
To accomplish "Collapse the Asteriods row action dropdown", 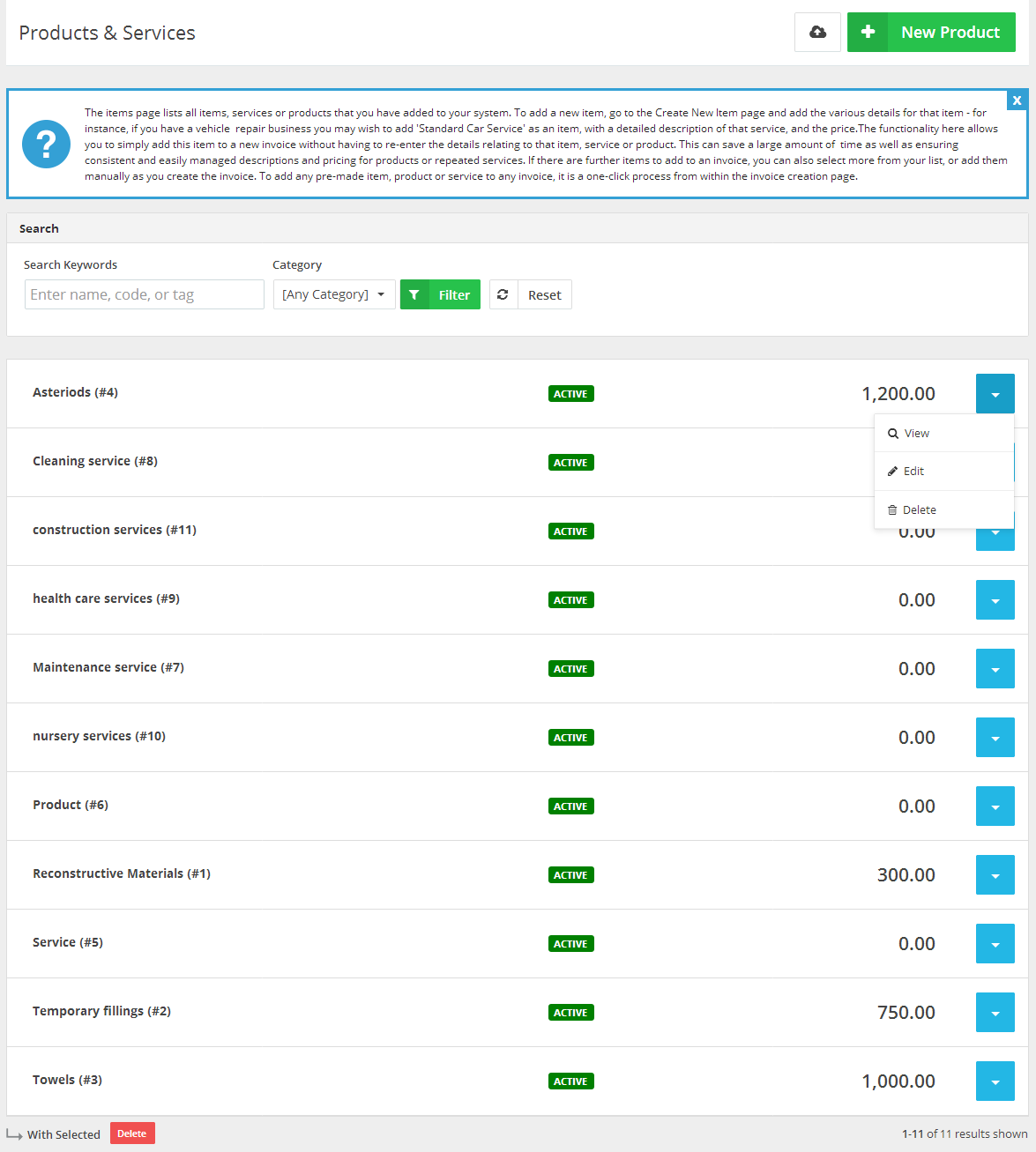I will (x=995, y=394).
